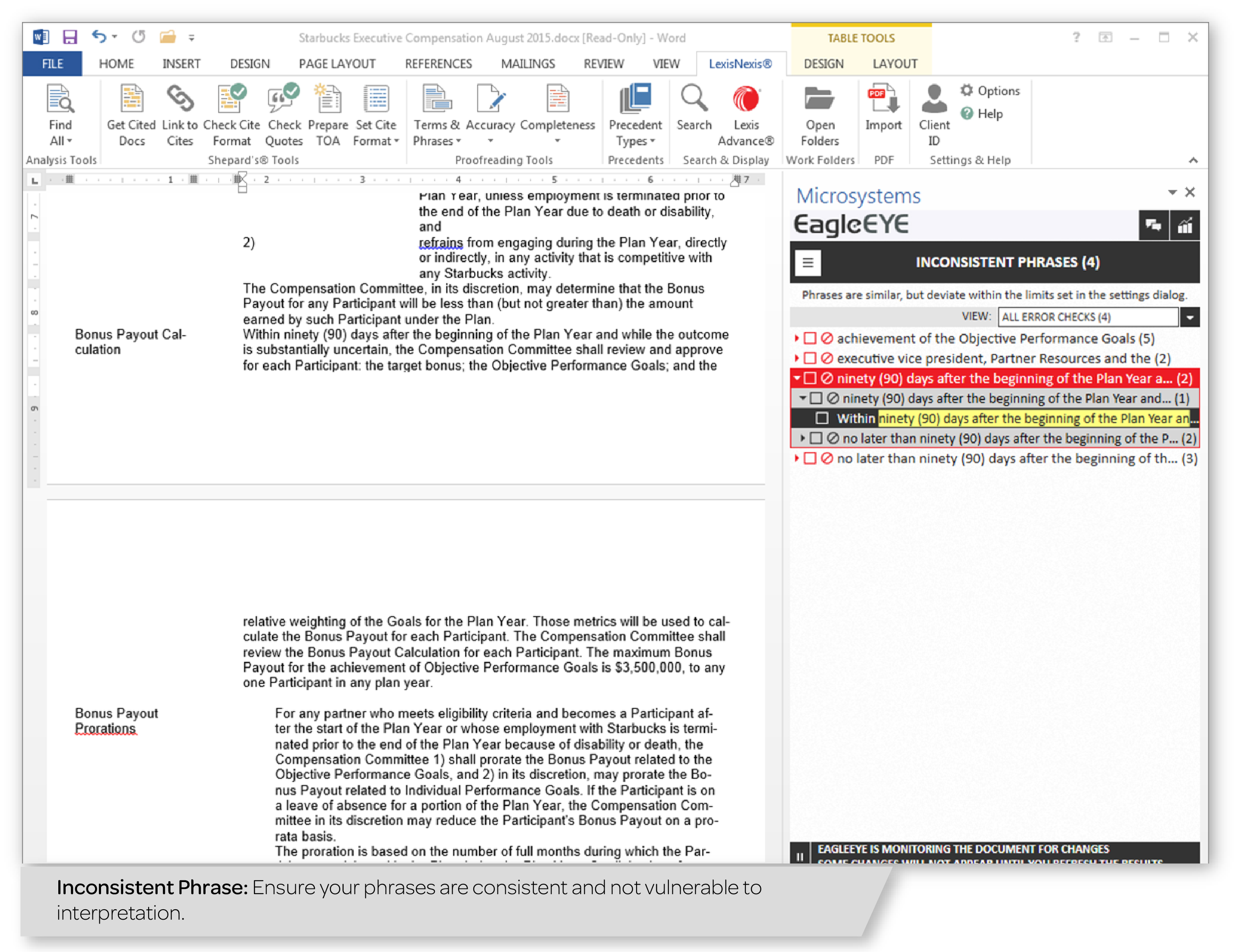Switch to the REFERENCES tab
The image size is (1238, 952).
pyautogui.click(x=438, y=63)
